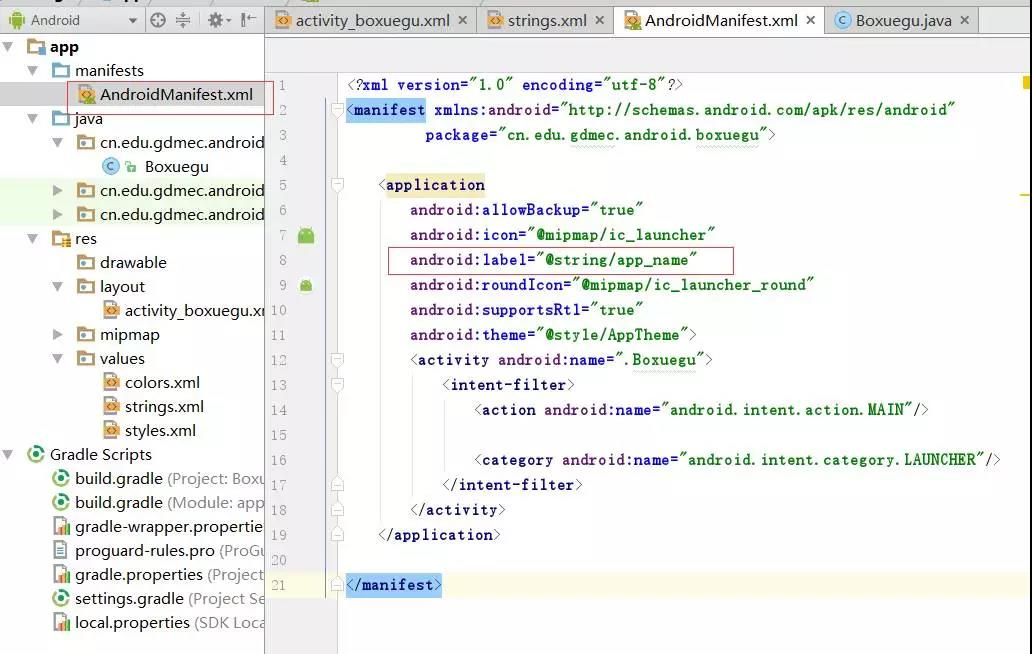This screenshot has height=654, width=1032.
Task: Open proguard-rules.pro file
Action: point(169,551)
